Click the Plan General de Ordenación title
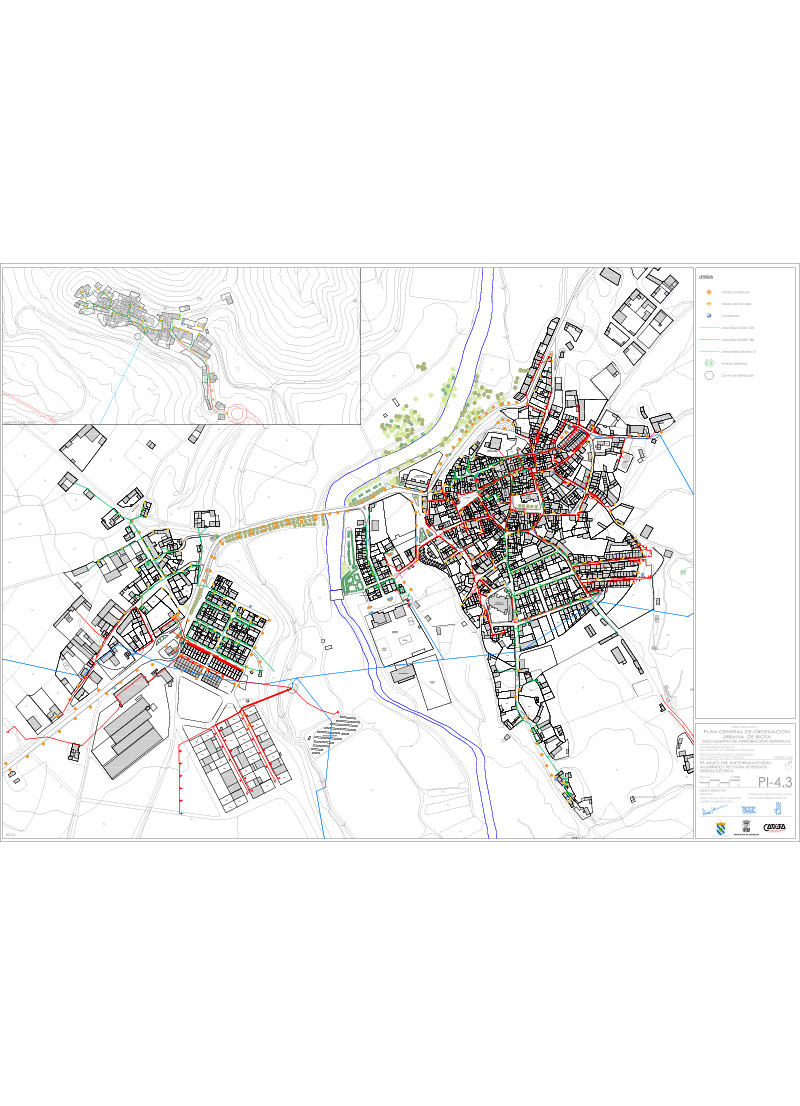Viewport: 800px width, 1106px height. tap(745, 732)
